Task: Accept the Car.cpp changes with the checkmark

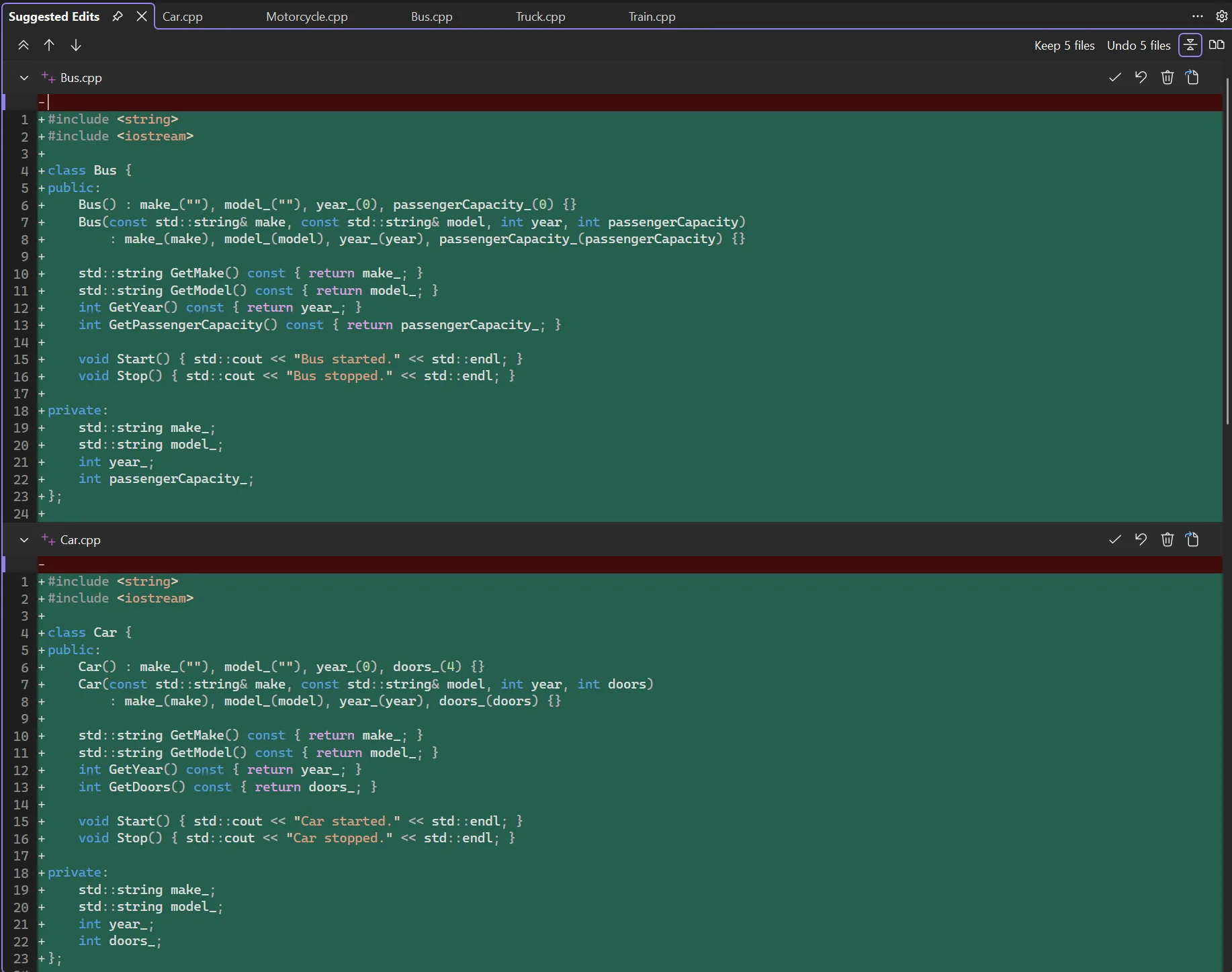Action: tap(1115, 539)
